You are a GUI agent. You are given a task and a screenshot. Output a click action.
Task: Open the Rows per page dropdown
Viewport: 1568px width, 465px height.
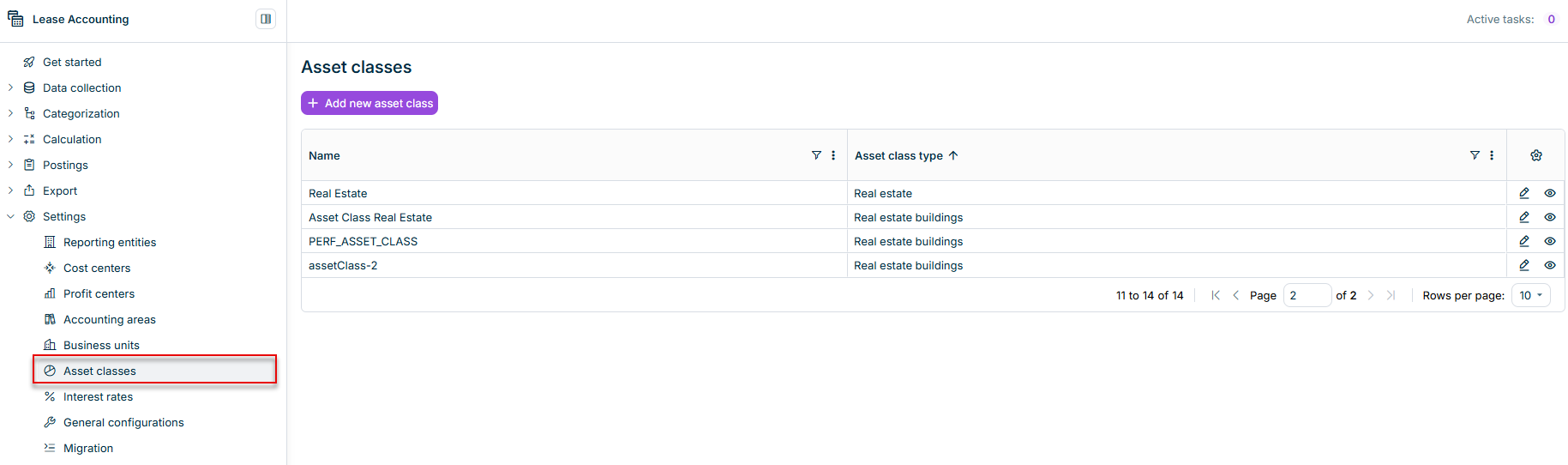[1531, 295]
